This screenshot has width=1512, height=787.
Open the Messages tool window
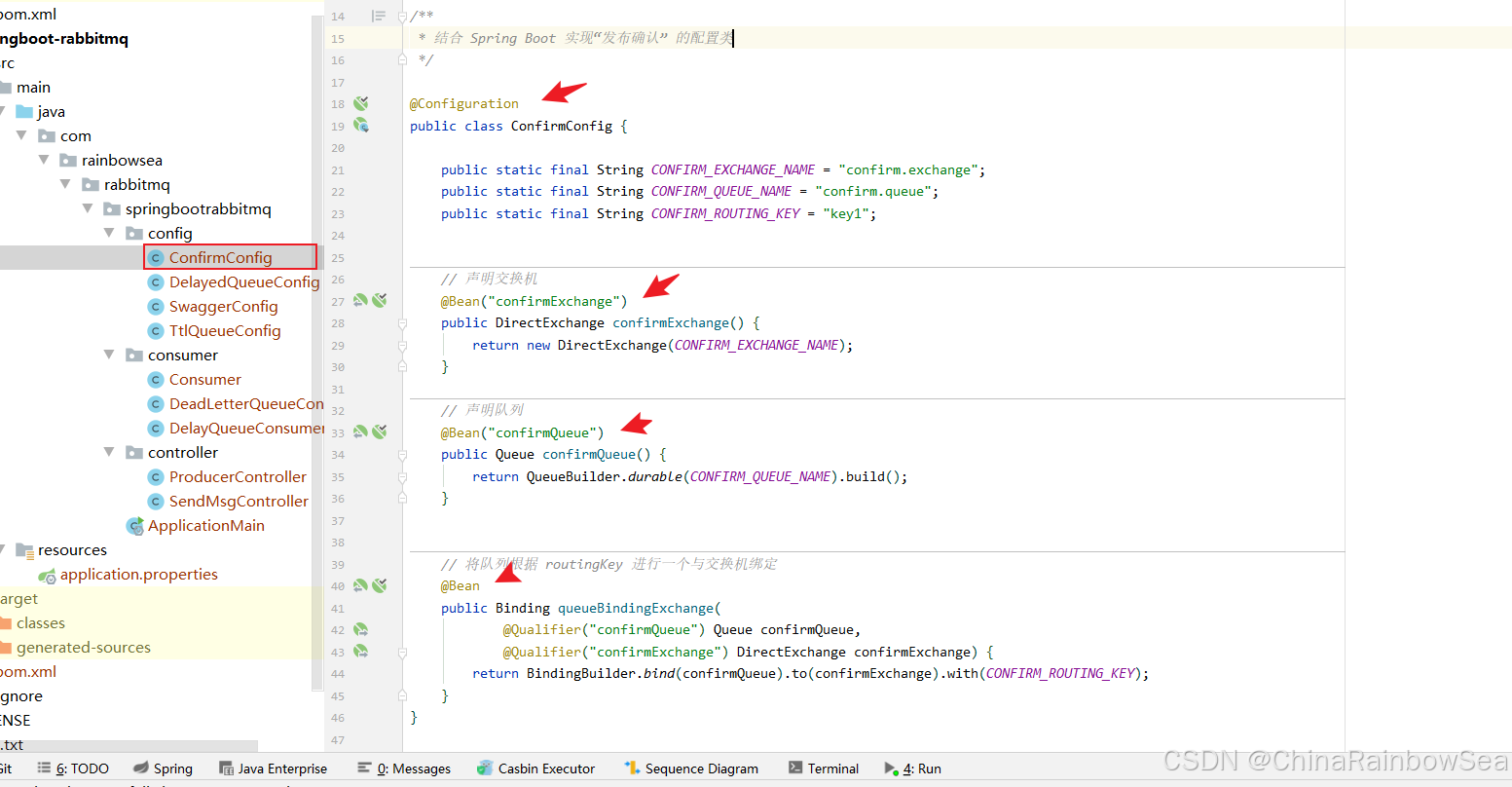tap(404, 768)
